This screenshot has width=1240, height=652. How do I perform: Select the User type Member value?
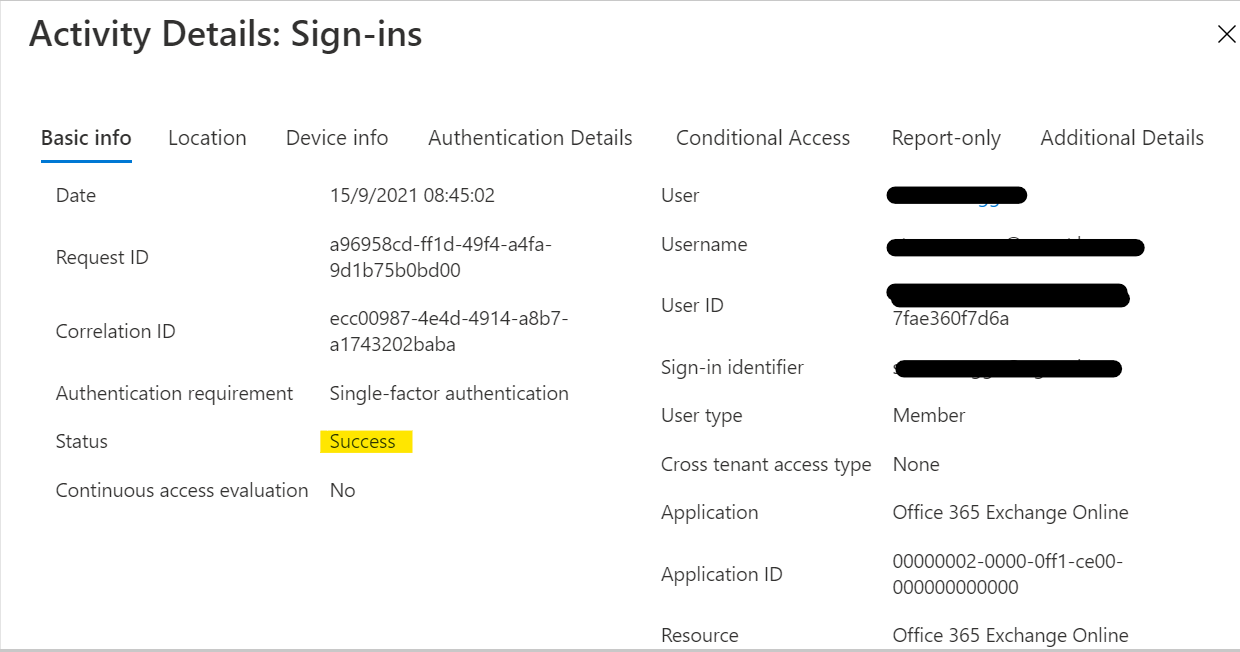[x=928, y=415]
